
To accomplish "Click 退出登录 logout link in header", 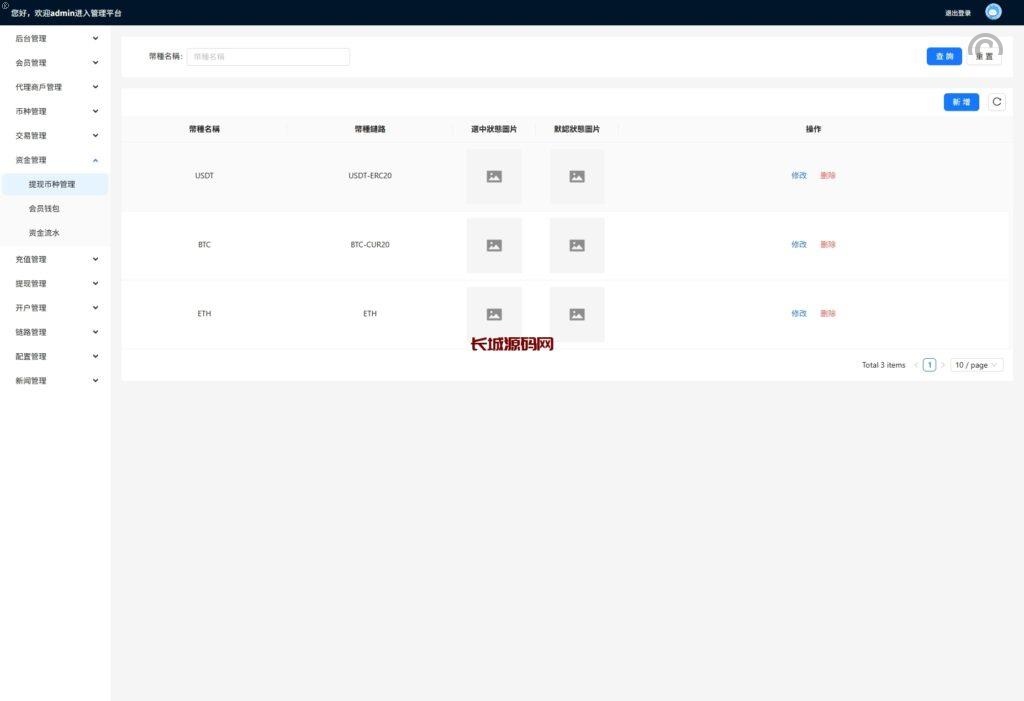I will point(957,13).
